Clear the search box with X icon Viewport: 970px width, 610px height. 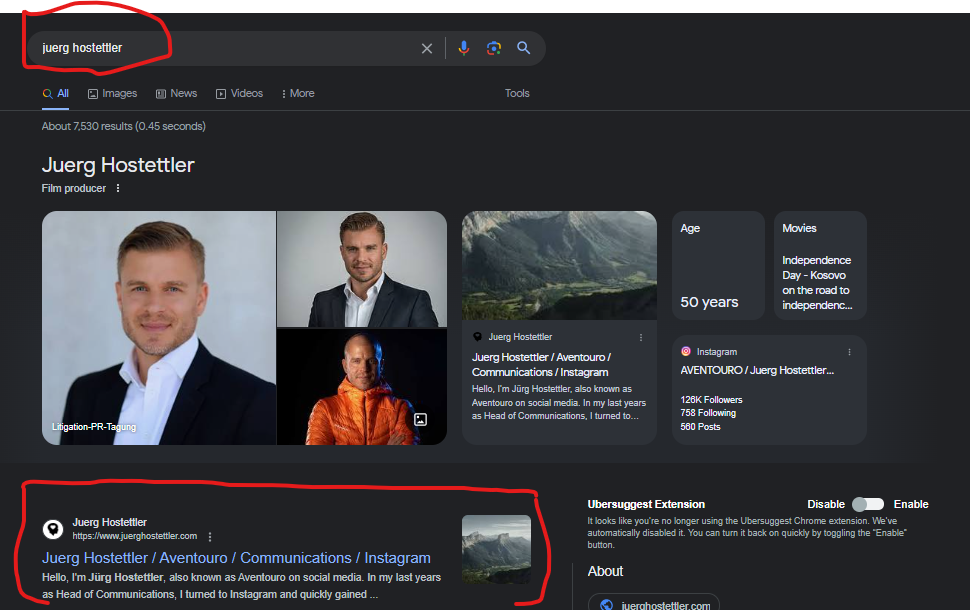click(x=427, y=48)
